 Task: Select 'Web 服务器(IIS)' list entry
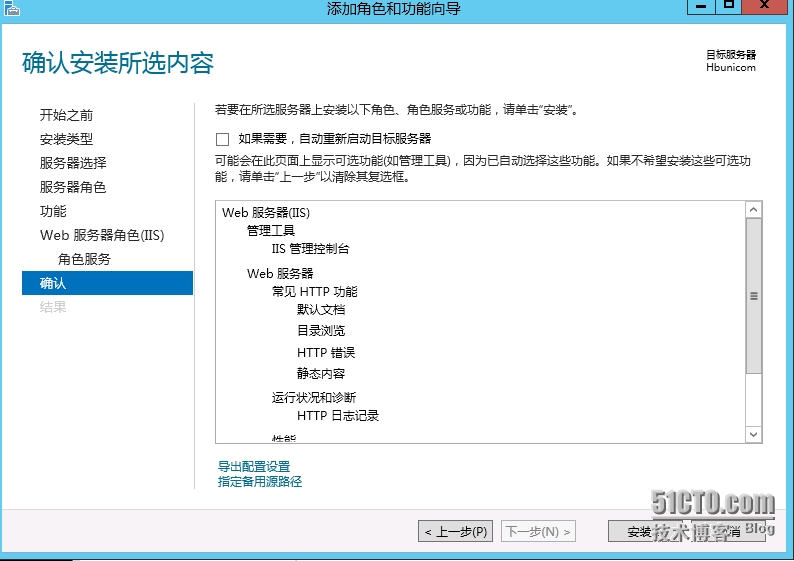point(266,213)
